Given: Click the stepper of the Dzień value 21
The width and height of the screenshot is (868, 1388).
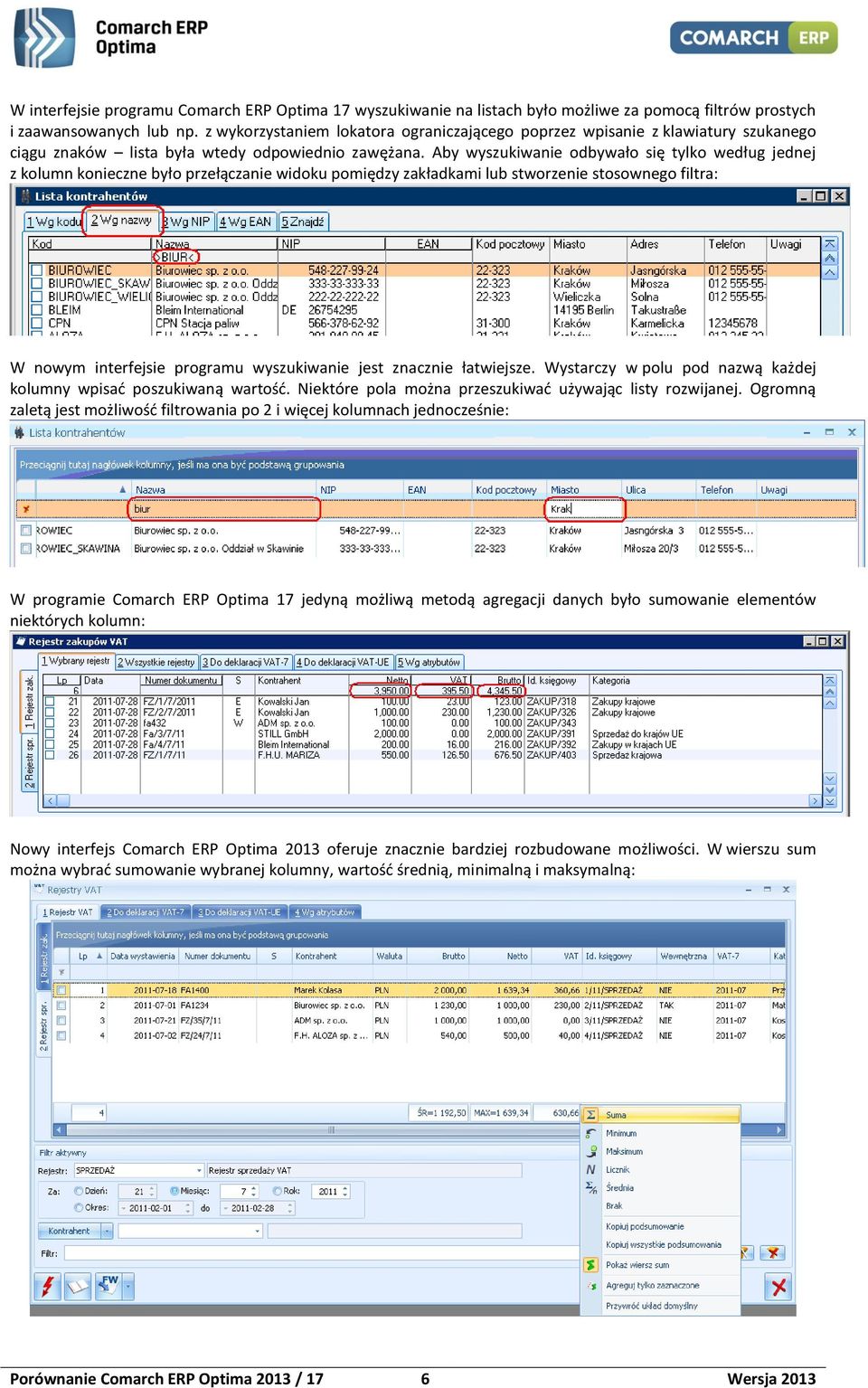Looking at the screenshot, I should (151, 1192).
